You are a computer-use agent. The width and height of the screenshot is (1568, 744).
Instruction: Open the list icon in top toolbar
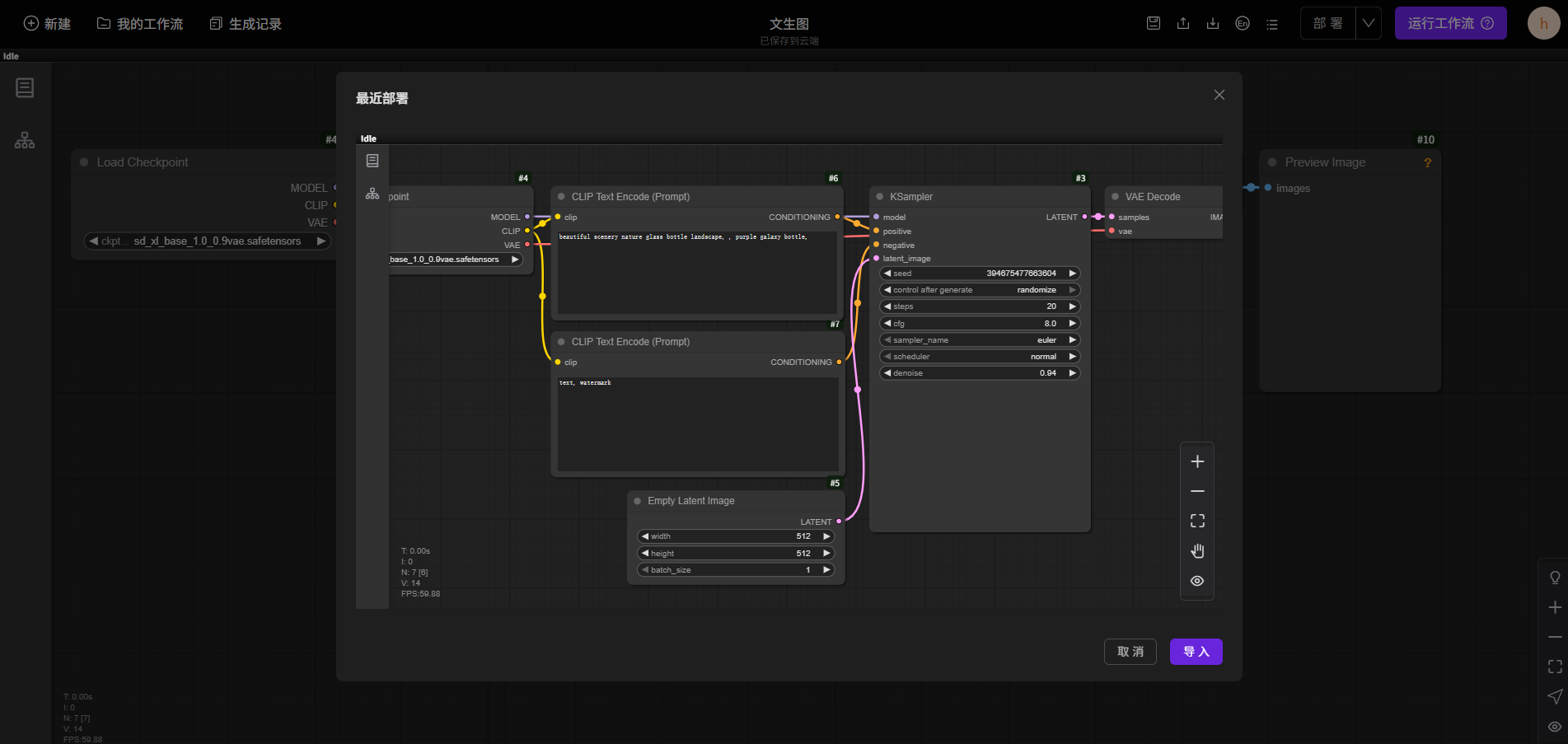pos(1272,24)
